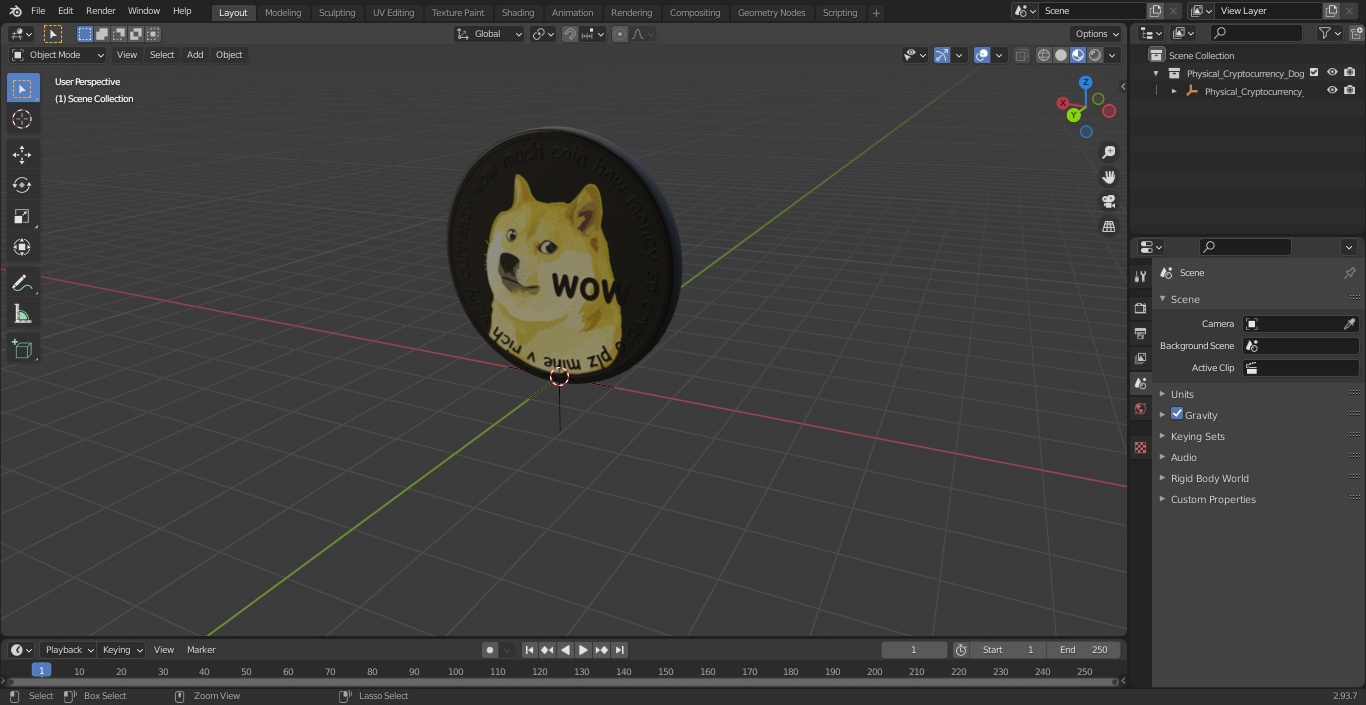
Task: Switch to the UV Editing workspace tab
Action: click(x=393, y=12)
